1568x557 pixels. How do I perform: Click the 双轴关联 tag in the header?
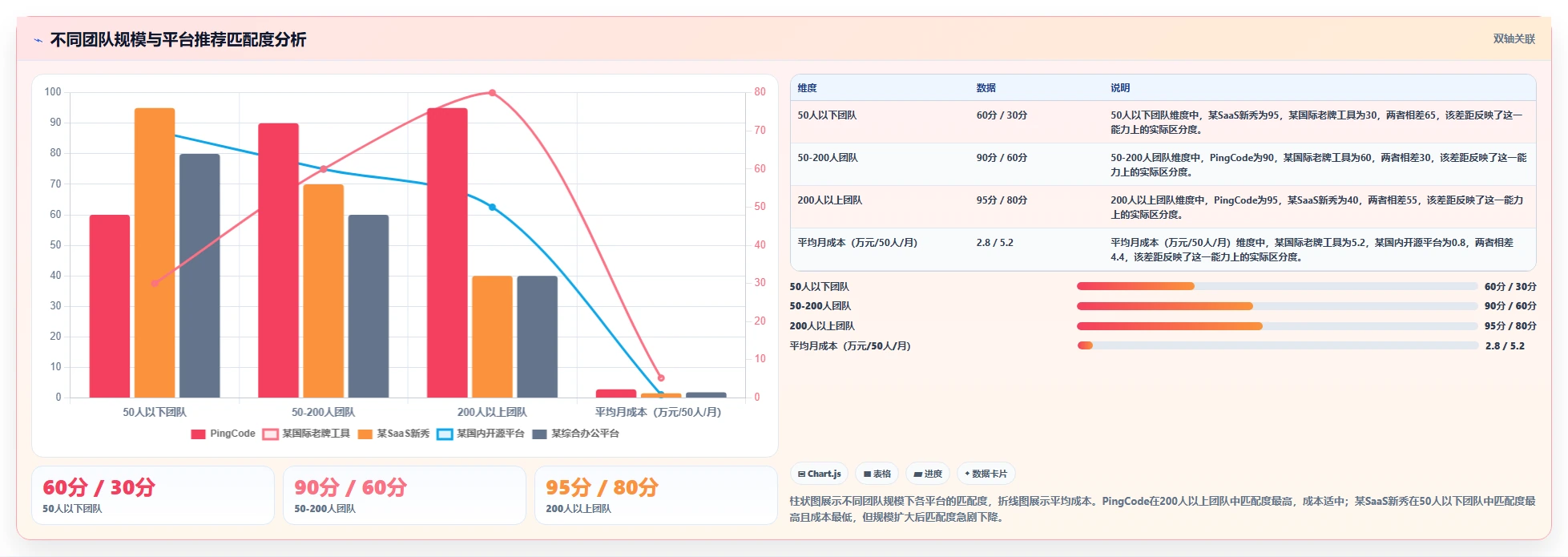pos(1514,39)
